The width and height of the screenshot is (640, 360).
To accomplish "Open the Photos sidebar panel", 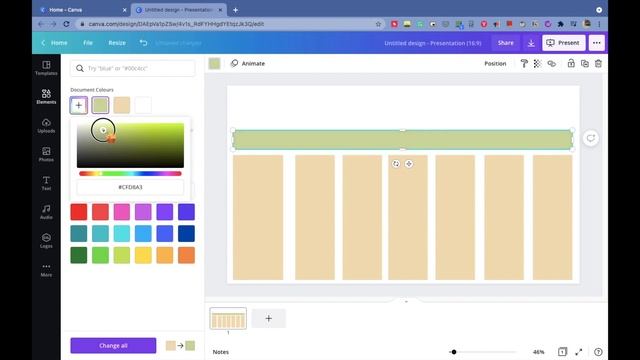I will (46, 154).
